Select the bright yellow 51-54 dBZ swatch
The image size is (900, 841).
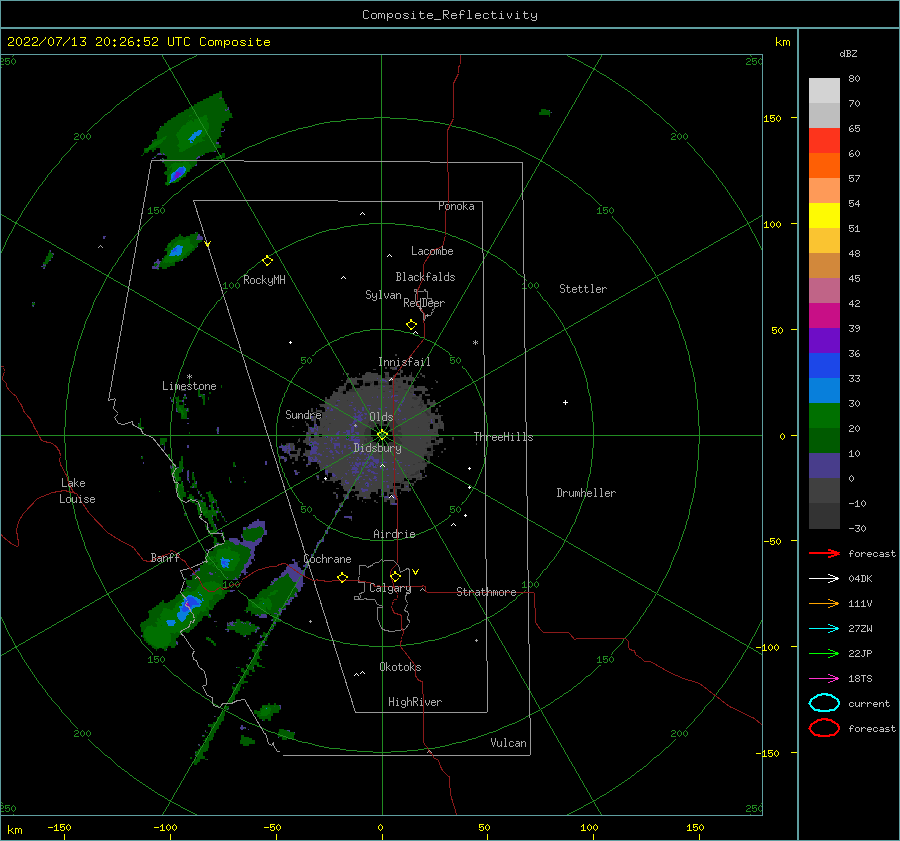tap(824, 216)
